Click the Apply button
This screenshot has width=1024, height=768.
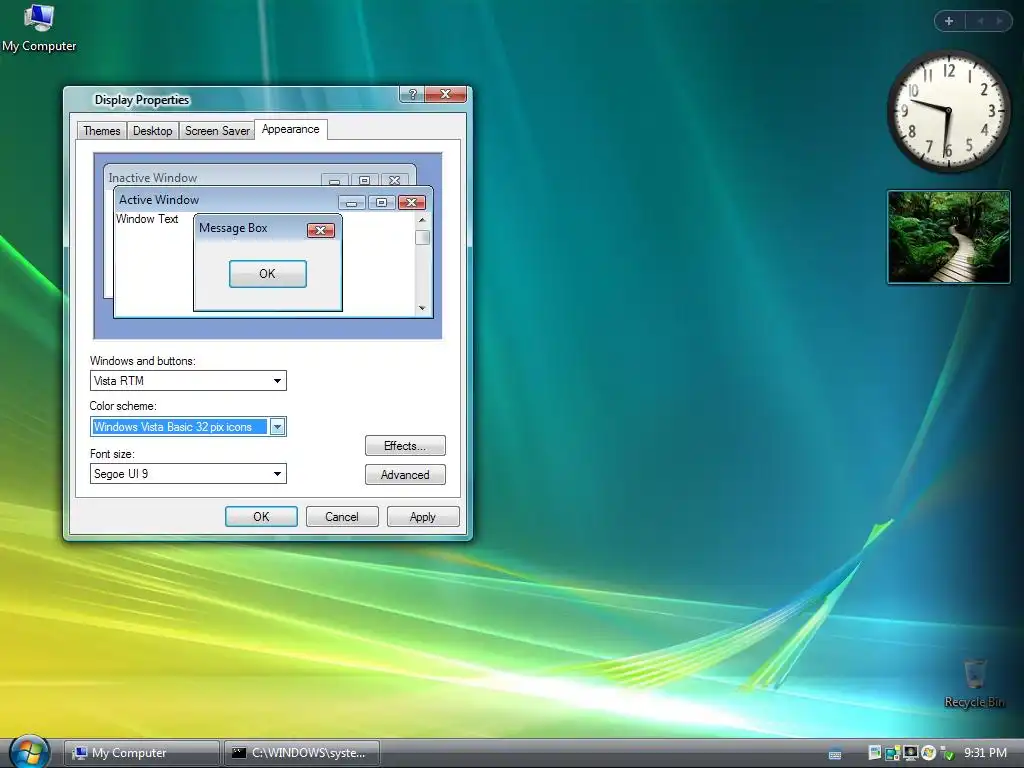tap(423, 517)
